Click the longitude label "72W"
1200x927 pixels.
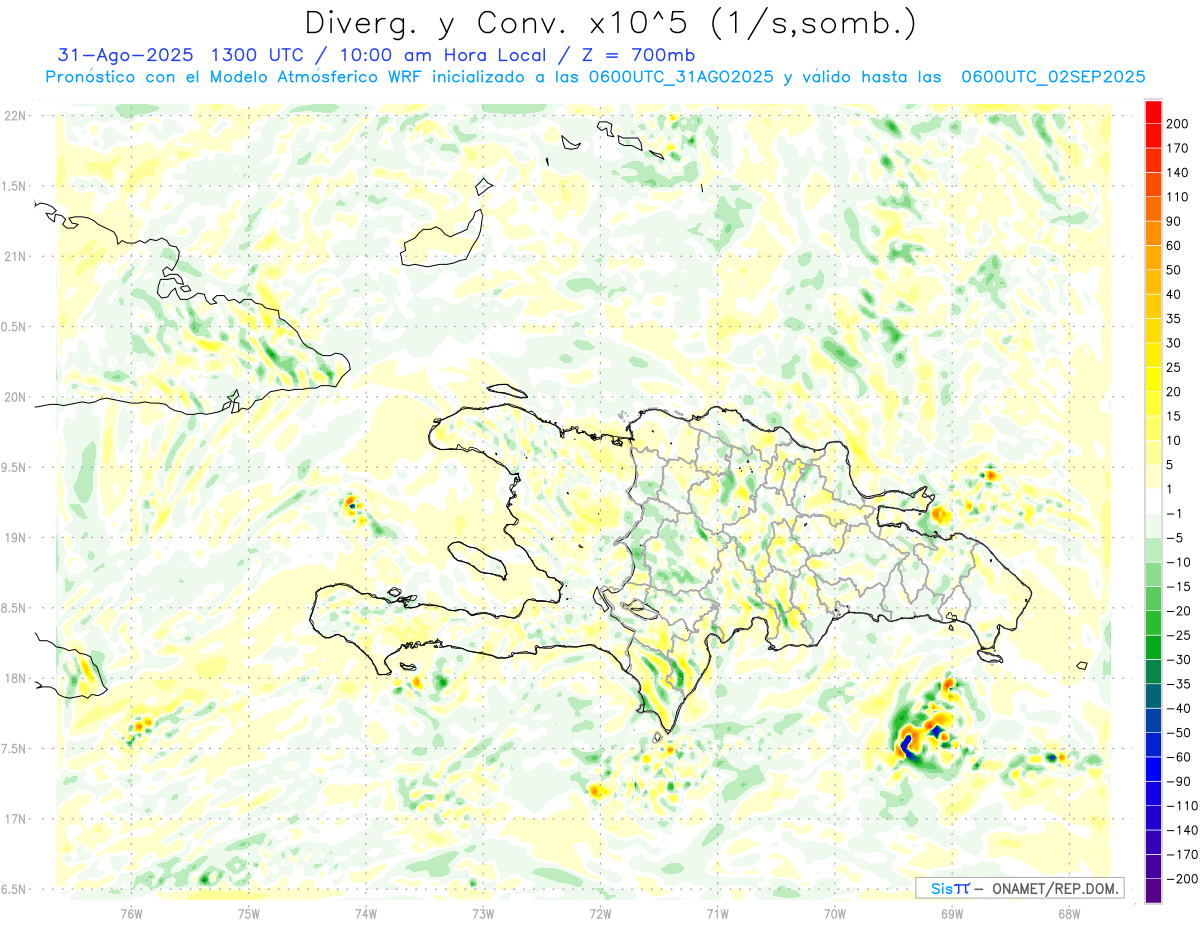coord(600,912)
